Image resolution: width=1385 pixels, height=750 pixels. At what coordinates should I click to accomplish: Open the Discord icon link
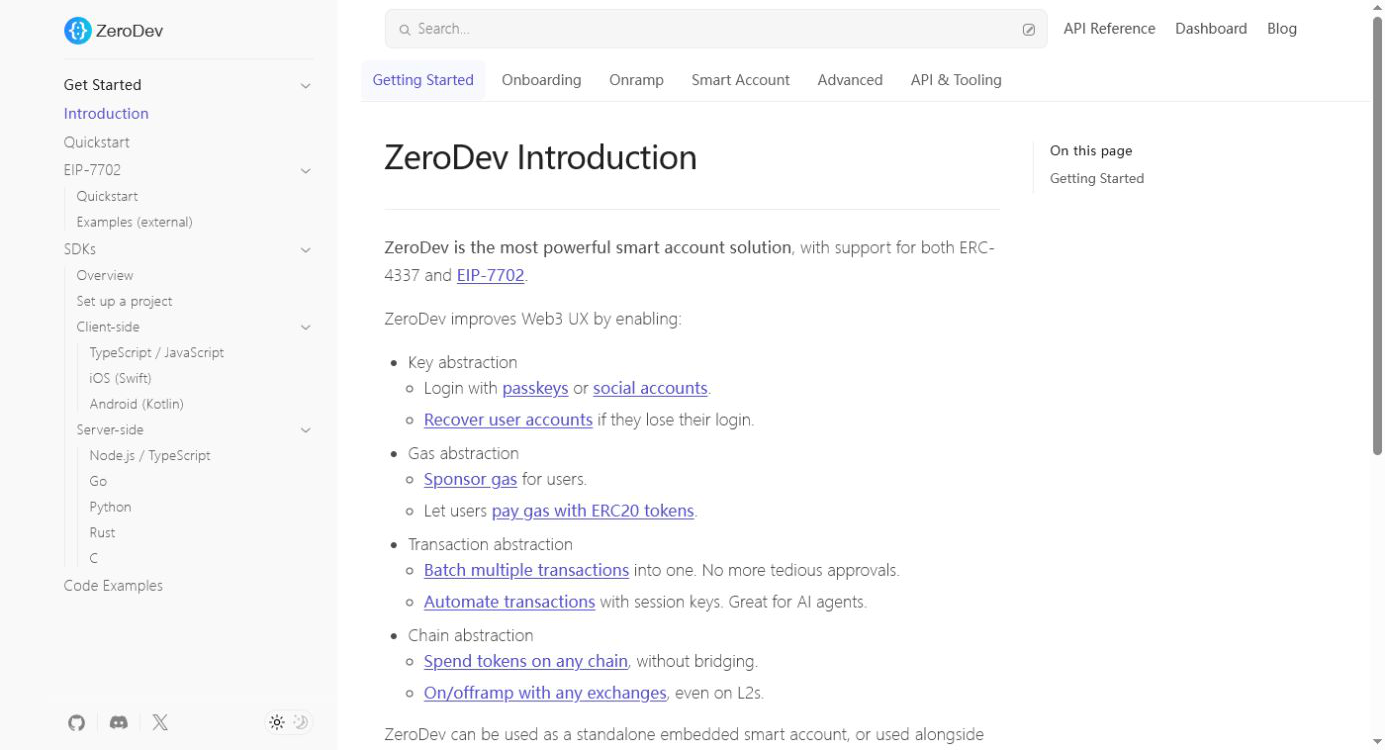118,722
